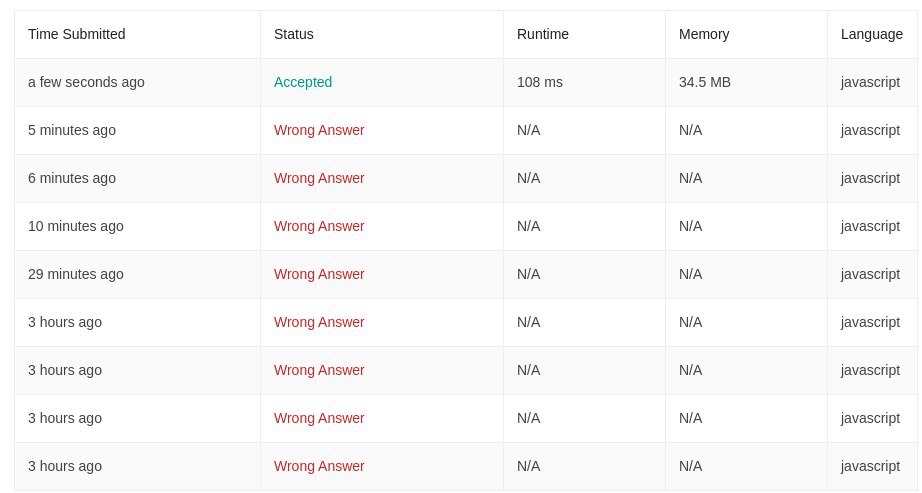
Task: Click N/A memory in the 6 minutes row
Action: [690, 178]
